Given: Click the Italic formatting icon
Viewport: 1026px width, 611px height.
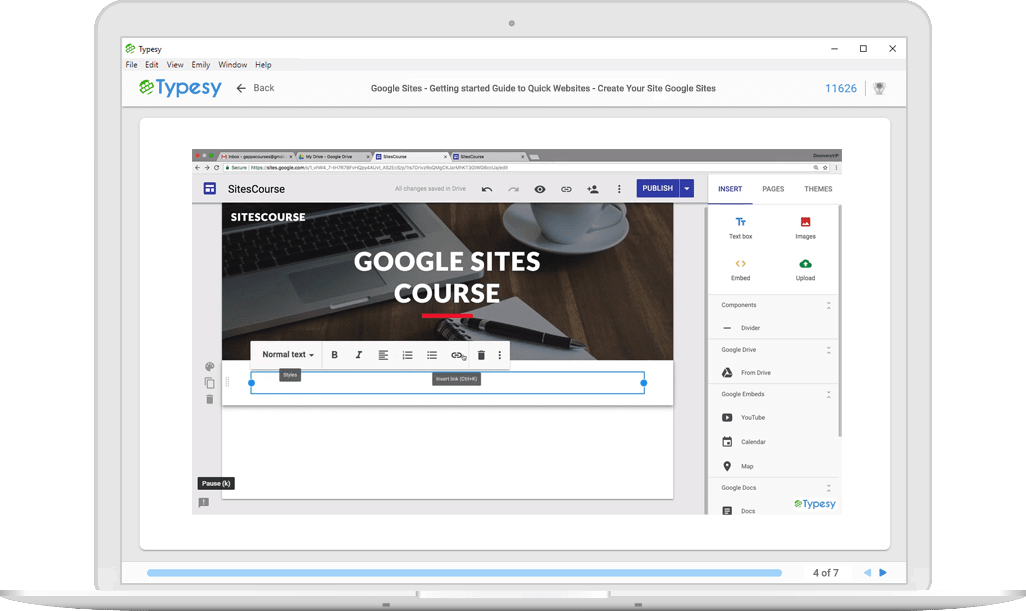Looking at the screenshot, I should (359, 355).
